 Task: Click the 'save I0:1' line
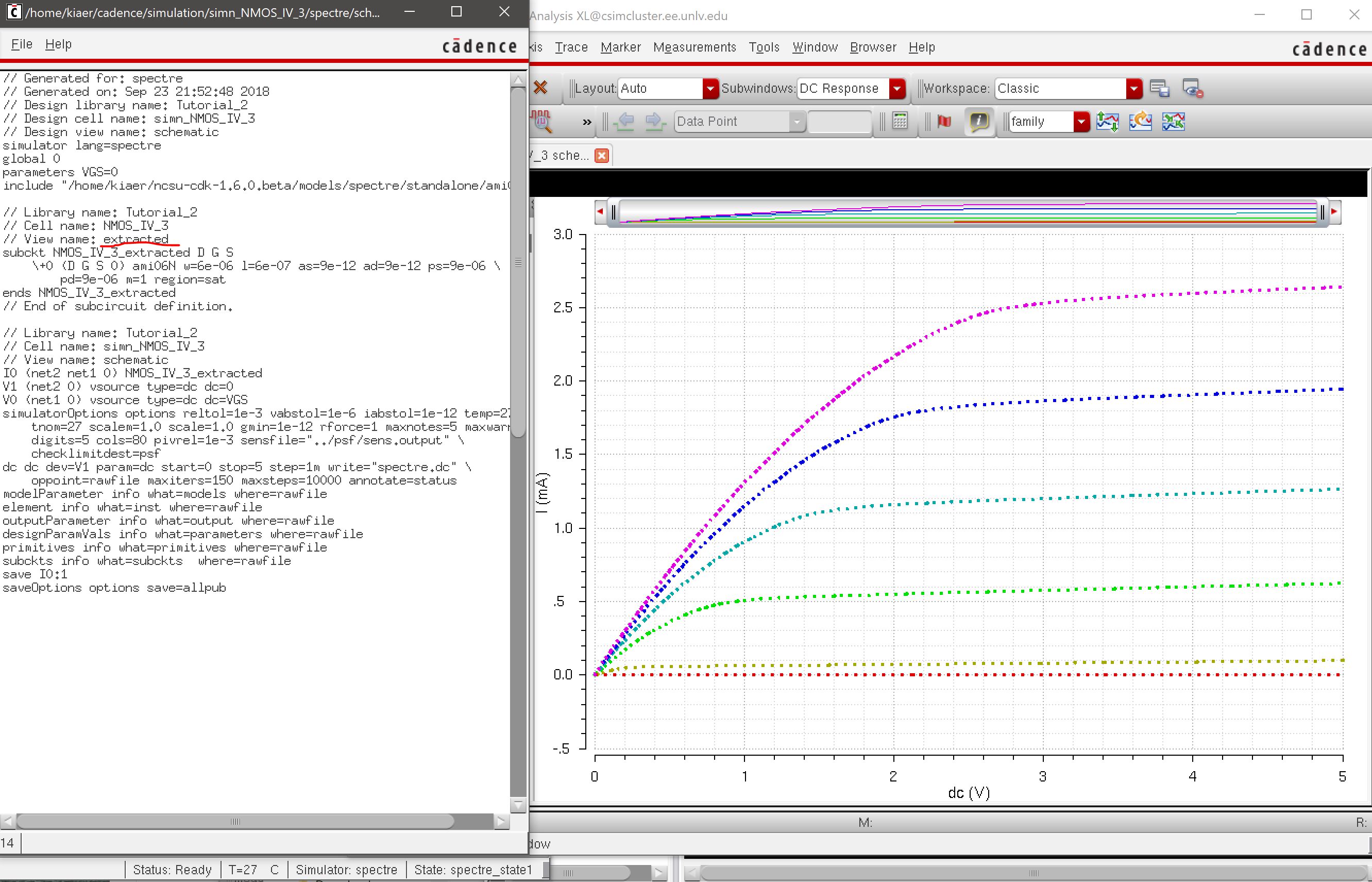35,574
